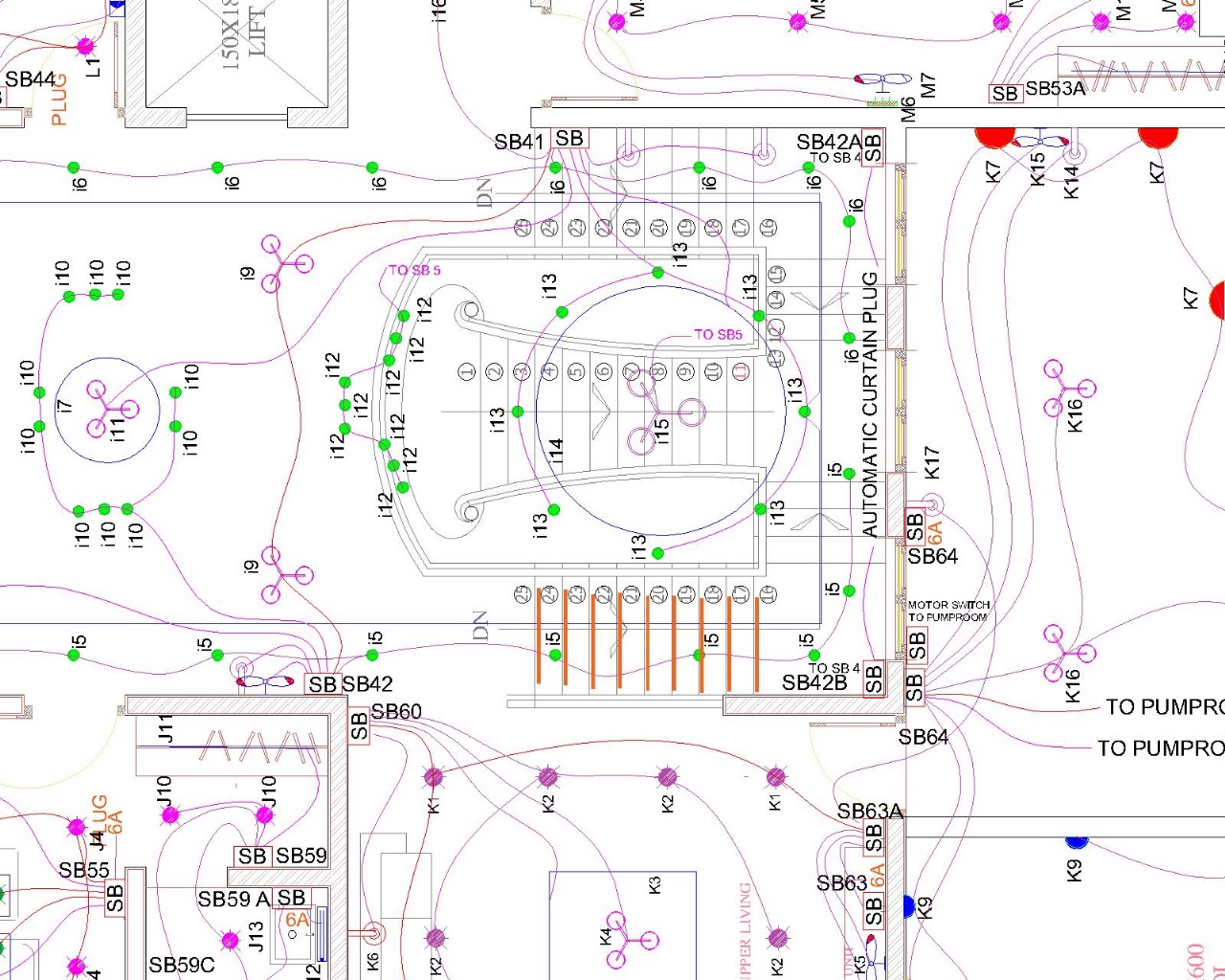1225x980 pixels.
Task: Select the SB63A switch board symbol
Action: click(873, 837)
